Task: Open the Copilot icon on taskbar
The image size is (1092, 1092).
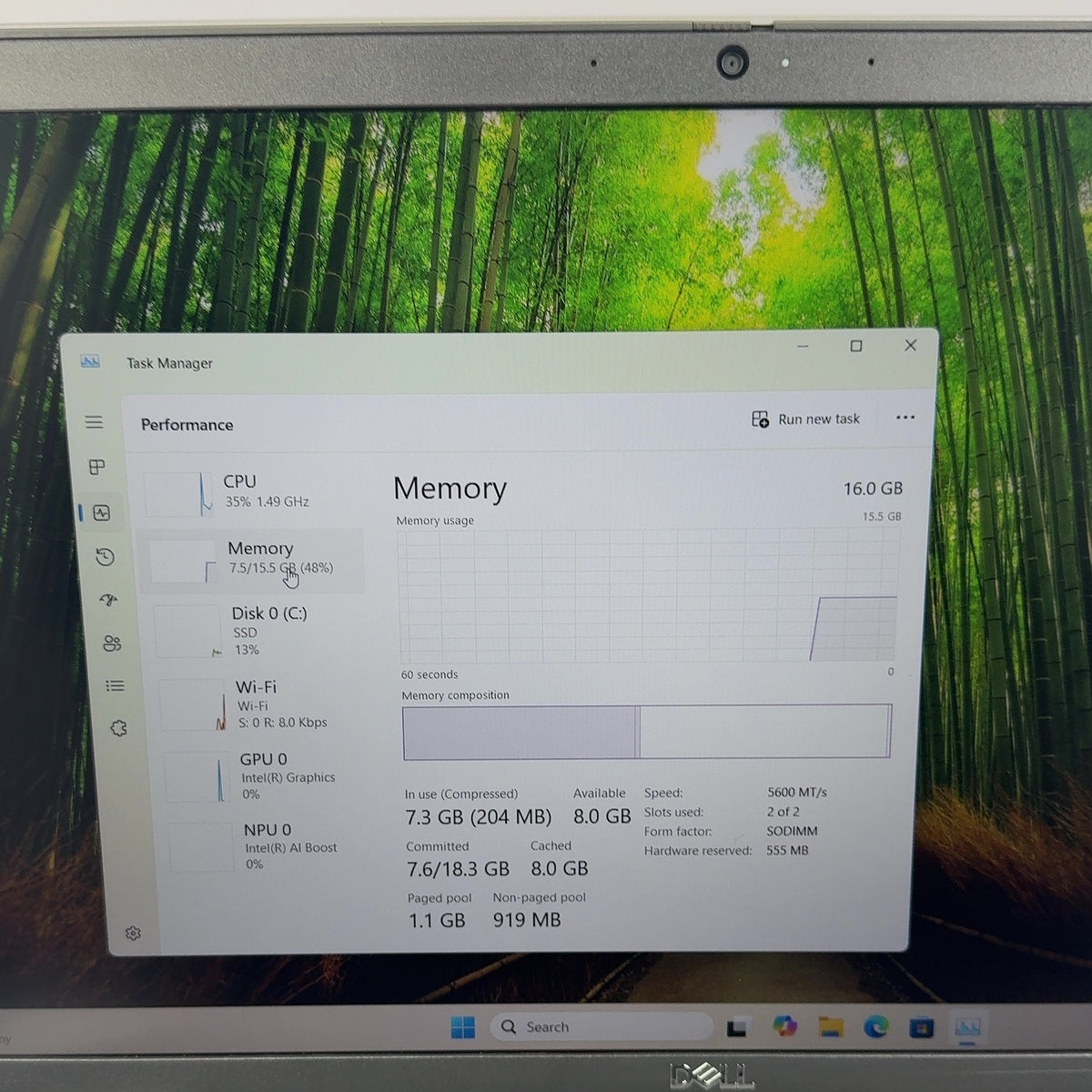Action: tap(784, 1026)
